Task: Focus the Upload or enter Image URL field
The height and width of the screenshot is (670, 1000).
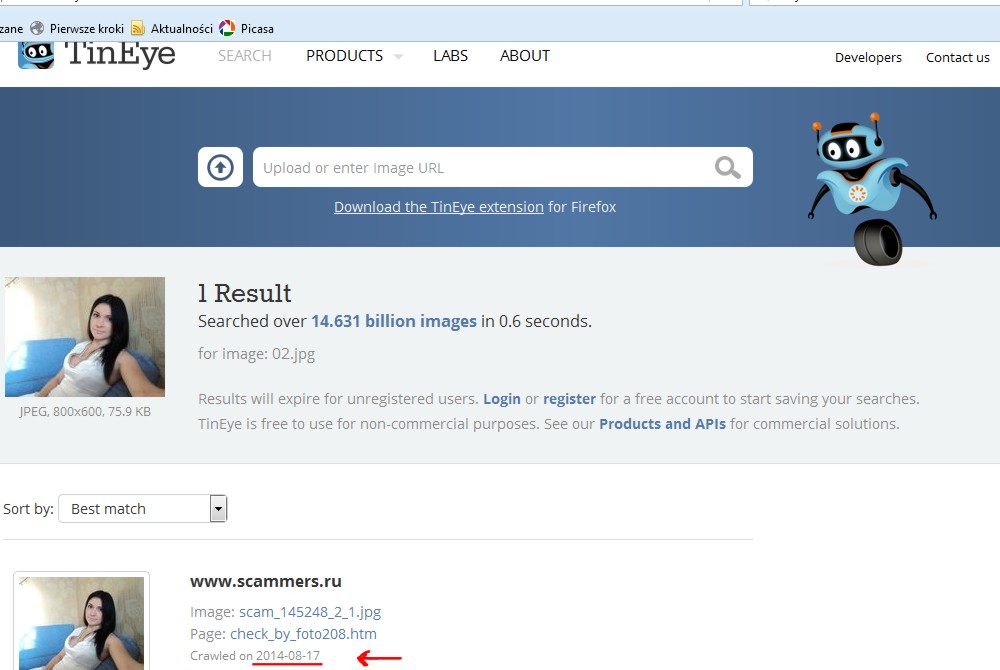Action: [480, 168]
